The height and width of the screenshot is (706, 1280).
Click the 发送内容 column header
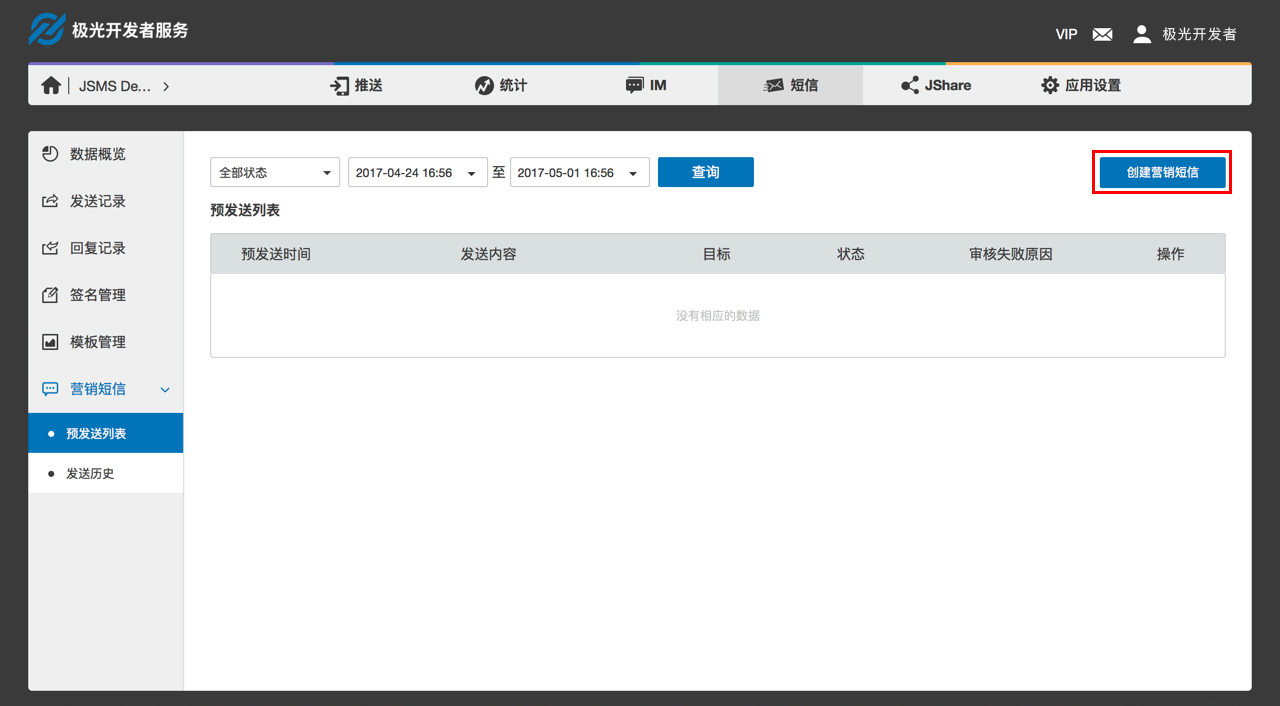(x=488, y=254)
